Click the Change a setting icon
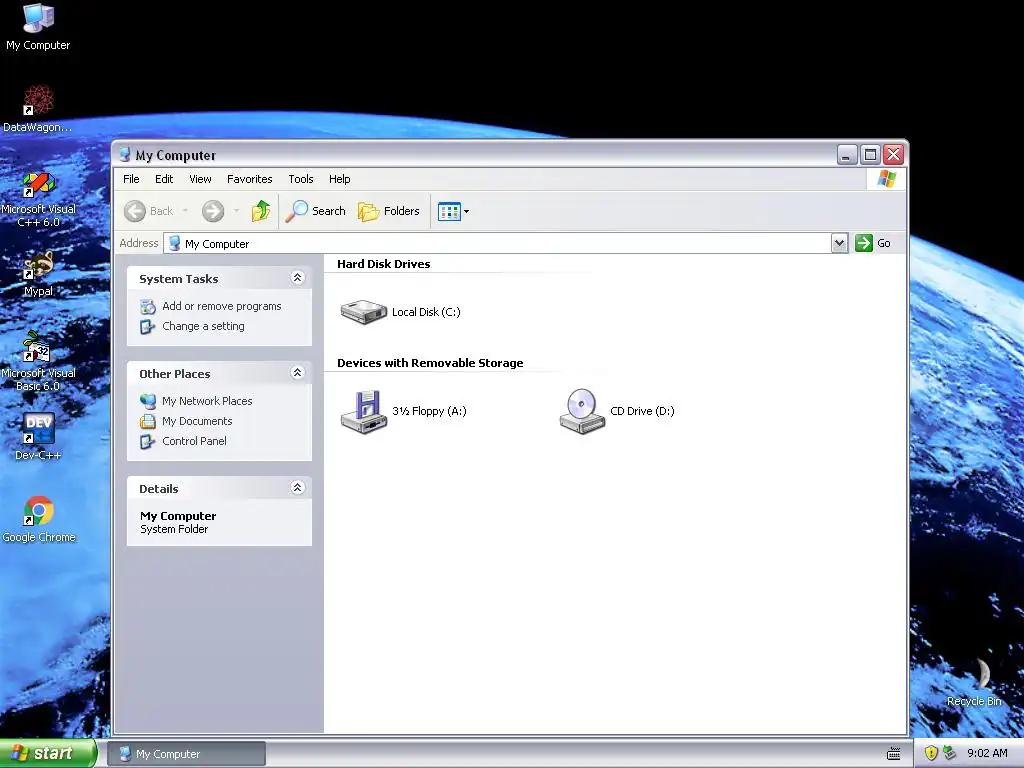Screen dimensions: 1024x768 (x=148, y=327)
